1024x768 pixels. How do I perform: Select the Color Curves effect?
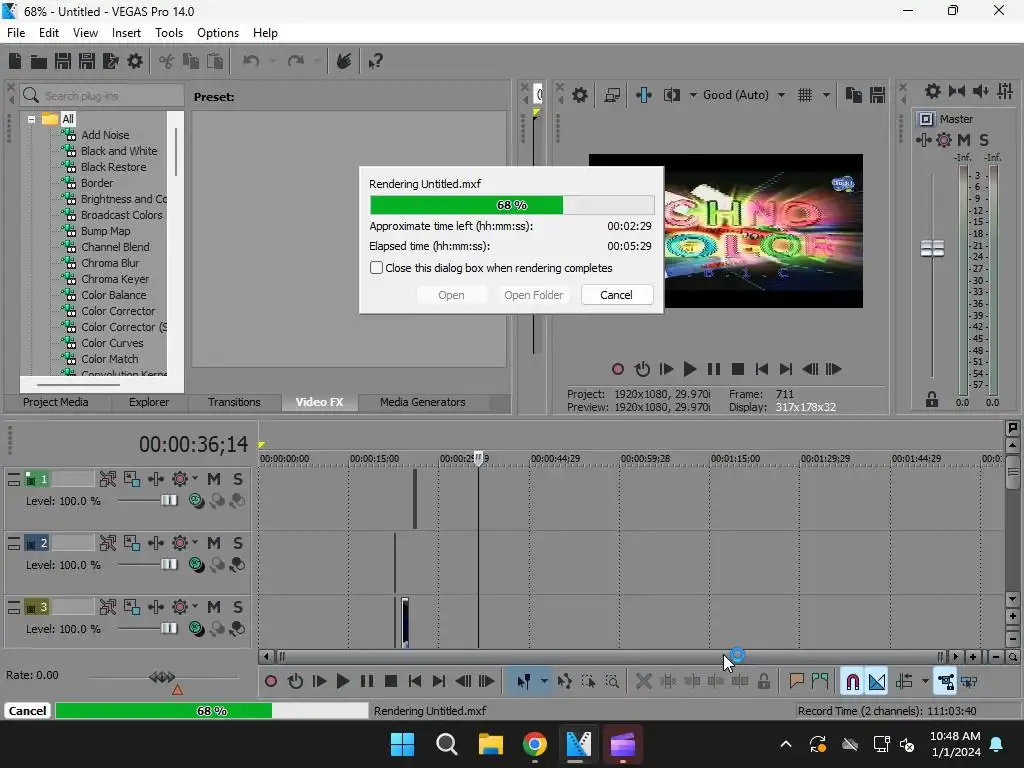click(112, 343)
